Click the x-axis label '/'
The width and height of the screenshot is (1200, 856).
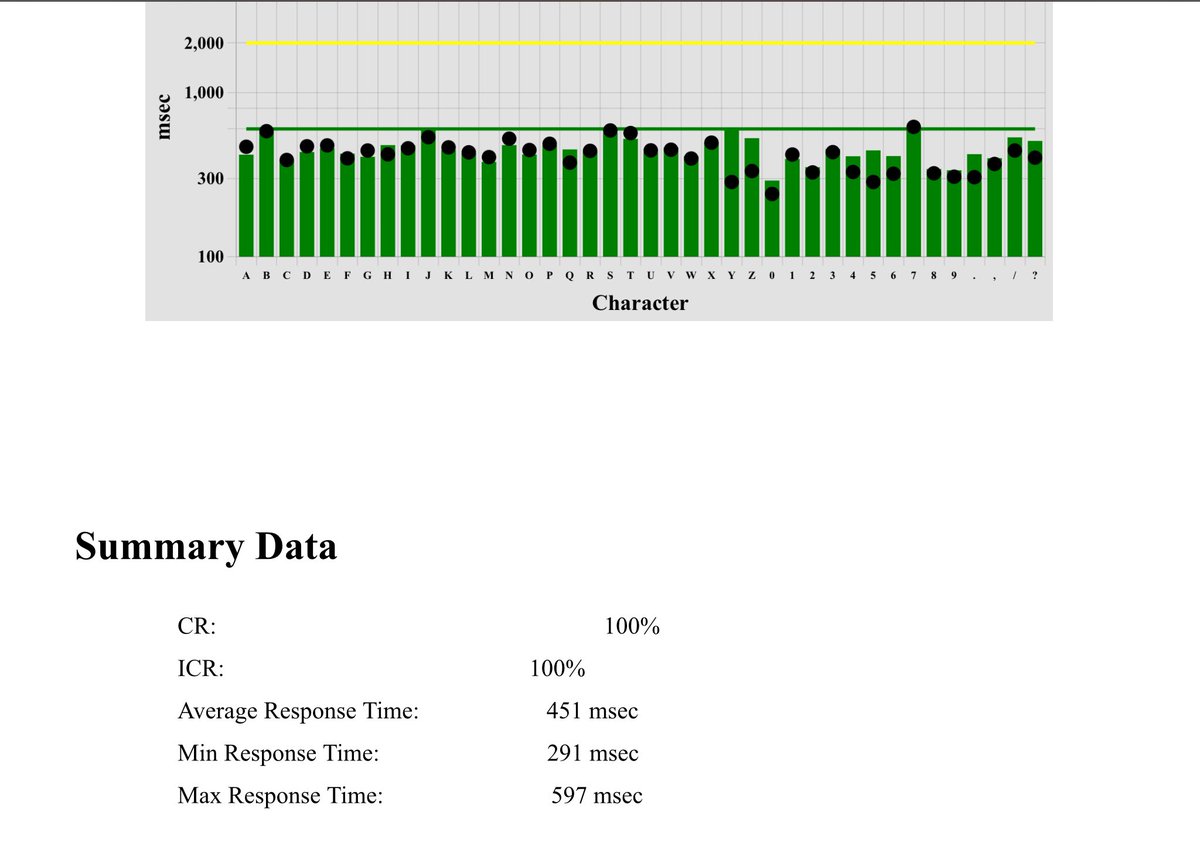[x=1014, y=275]
